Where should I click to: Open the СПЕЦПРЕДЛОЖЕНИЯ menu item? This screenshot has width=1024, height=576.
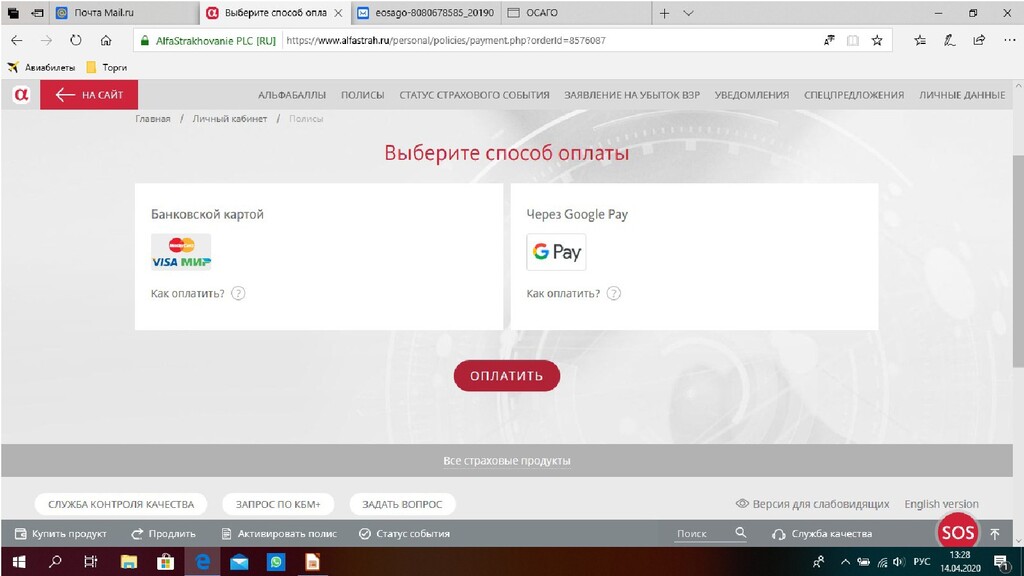coord(854,95)
